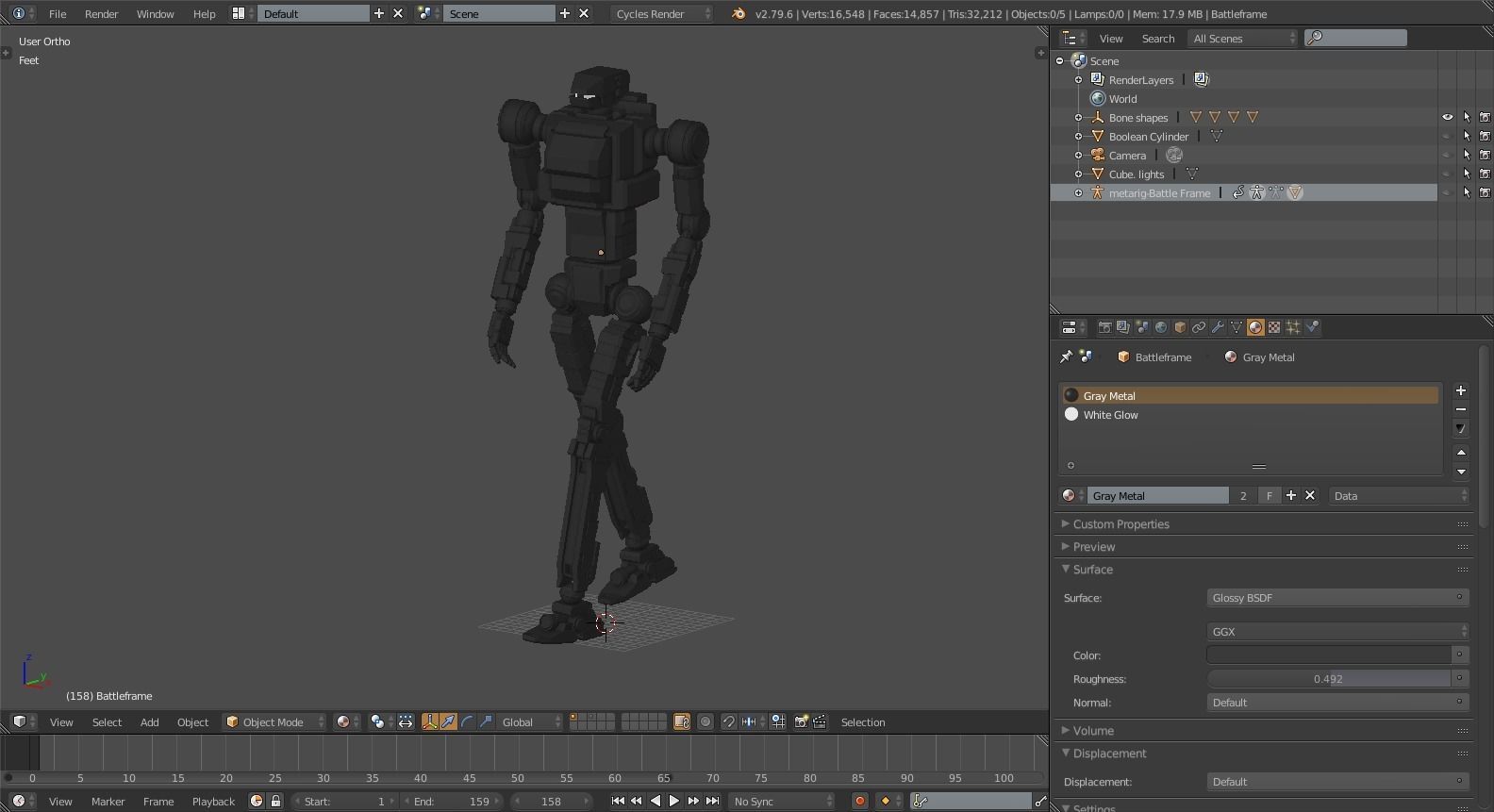Remove the selected material slot
This screenshot has height=812, width=1494.
pyautogui.click(x=1461, y=409)
